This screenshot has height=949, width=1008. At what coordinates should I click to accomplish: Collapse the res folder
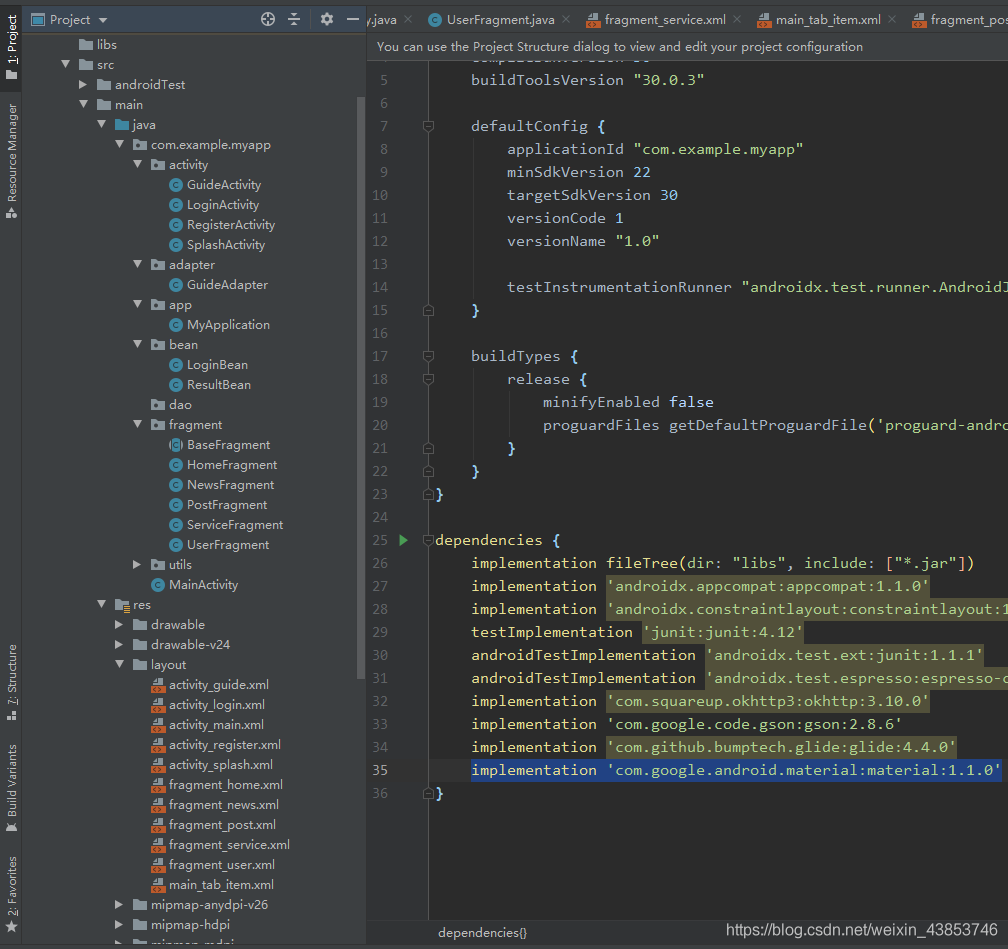[x=102, y=604]
